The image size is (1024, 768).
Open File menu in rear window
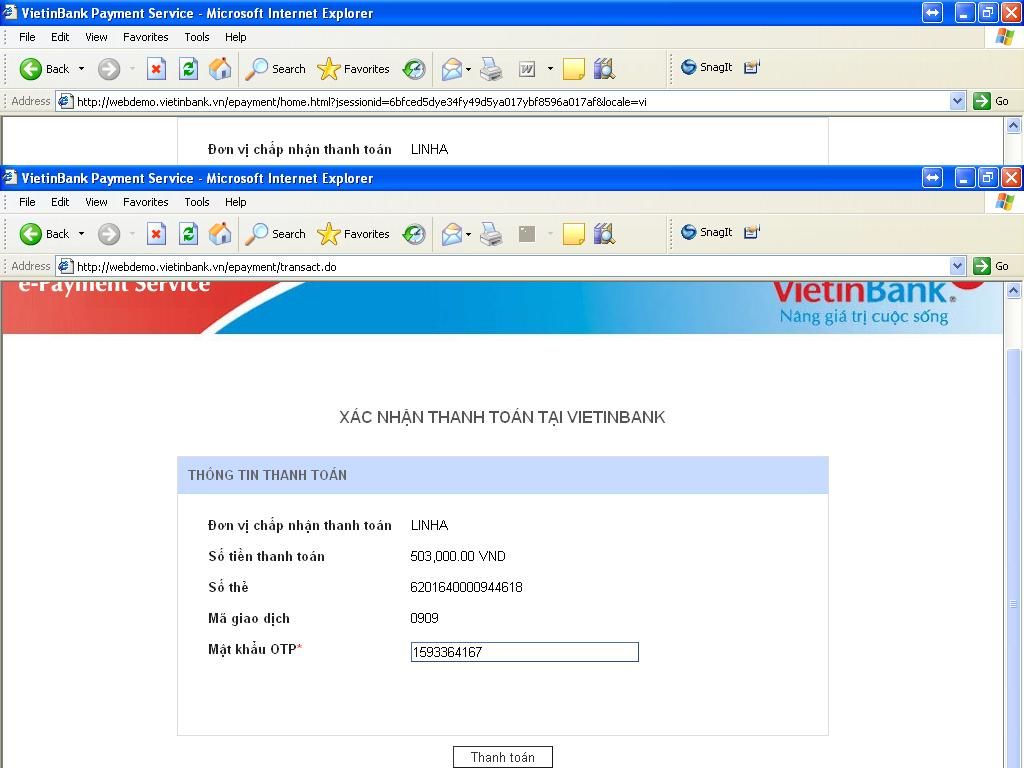click(27, 37)
